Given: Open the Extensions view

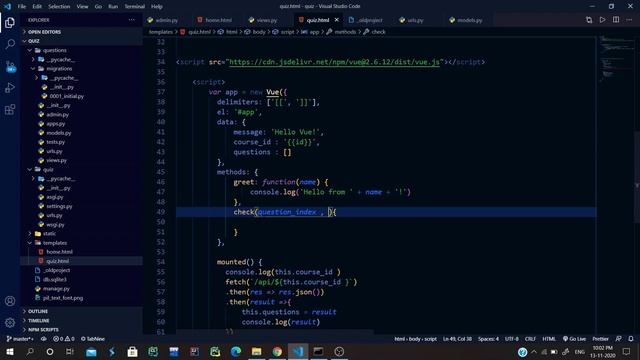Looking at the screenshot, I should (10, 109).
